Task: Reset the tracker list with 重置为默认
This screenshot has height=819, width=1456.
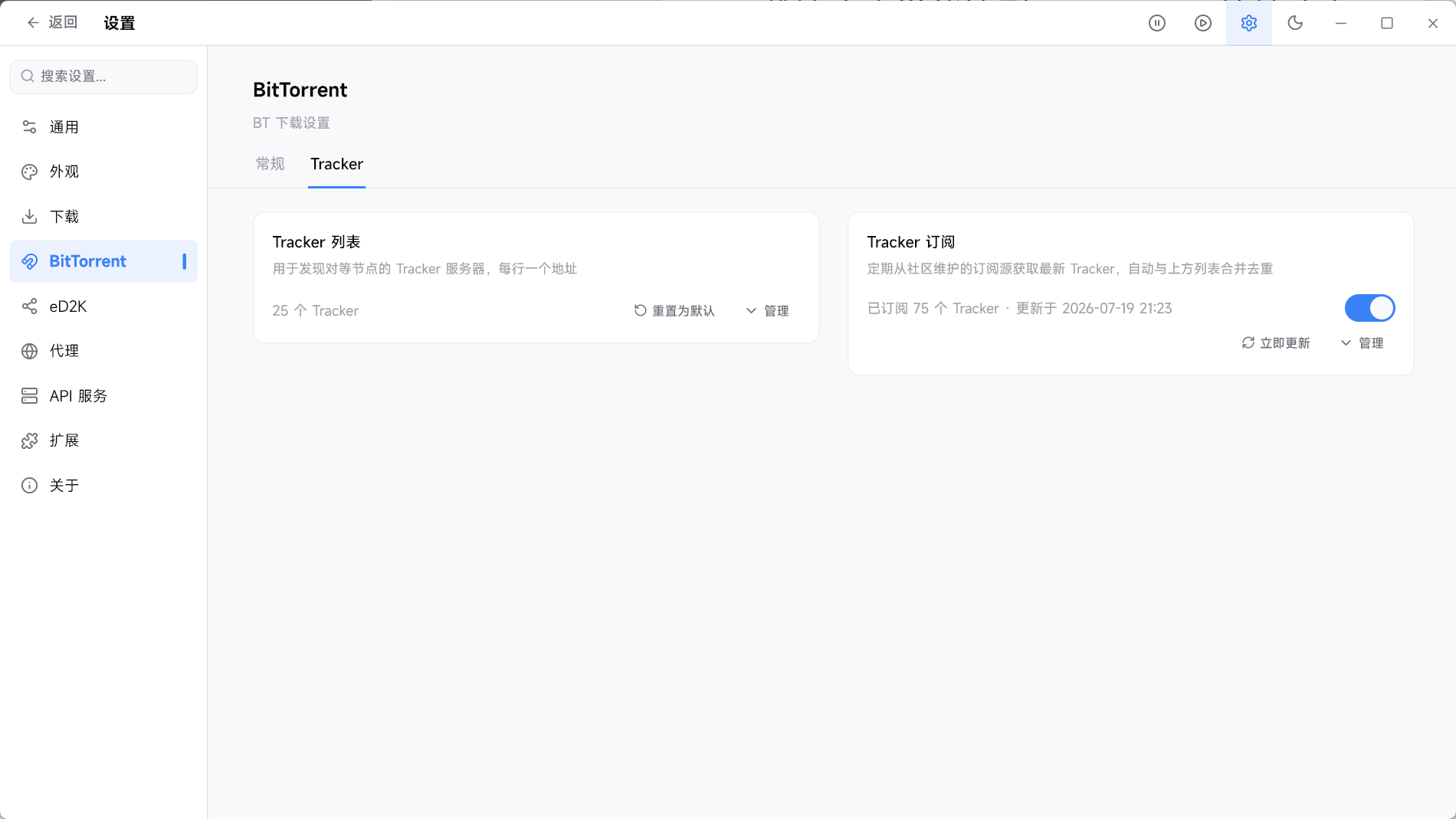Action: point(674,310)
